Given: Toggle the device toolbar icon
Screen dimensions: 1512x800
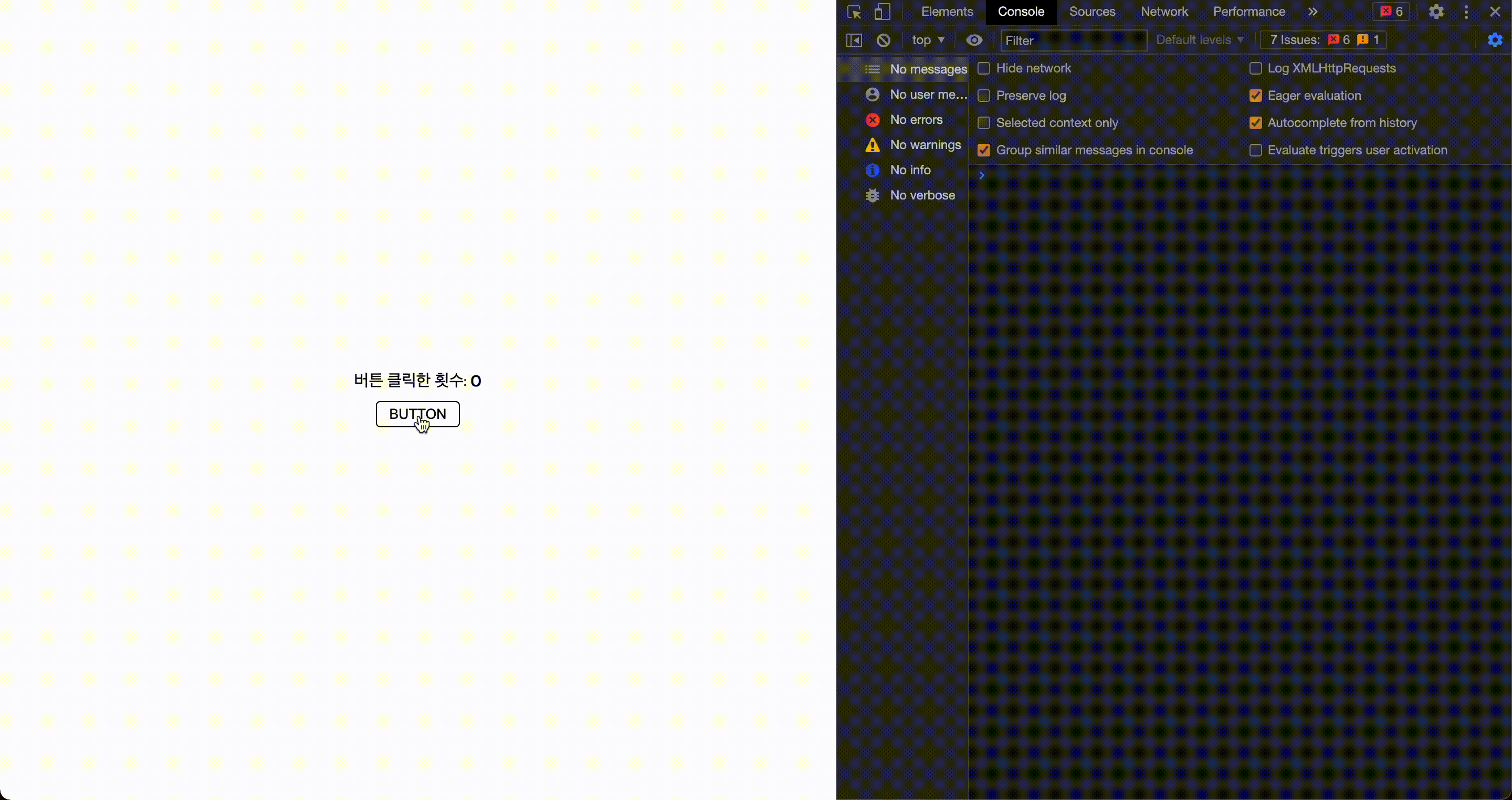Looking at the screenshot, I should point(882,12).
